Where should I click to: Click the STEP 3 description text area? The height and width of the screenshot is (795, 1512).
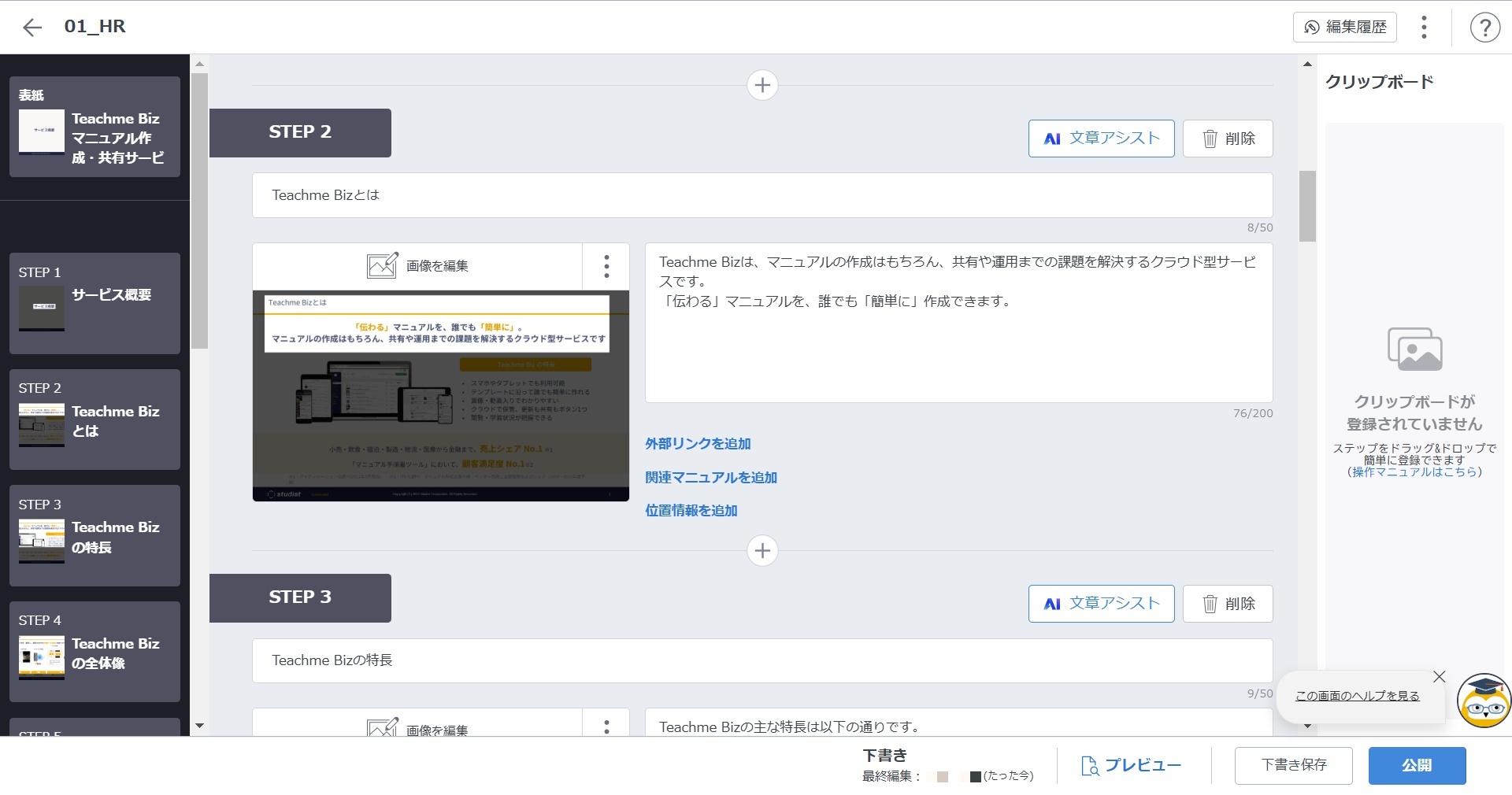[958, 723]
